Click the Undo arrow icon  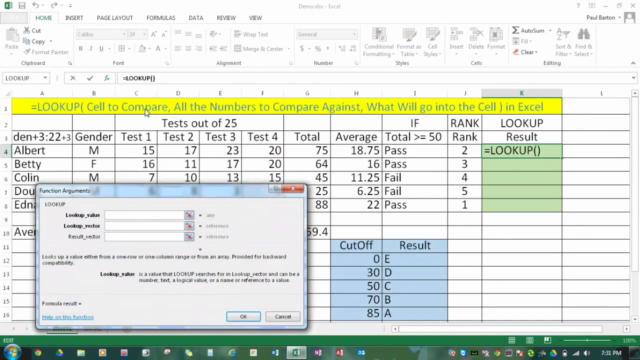(36, 6)
